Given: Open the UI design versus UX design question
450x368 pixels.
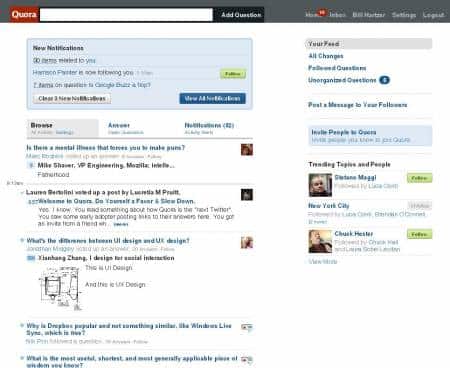Looking at the screenshot, I should (x=108, y=241).
